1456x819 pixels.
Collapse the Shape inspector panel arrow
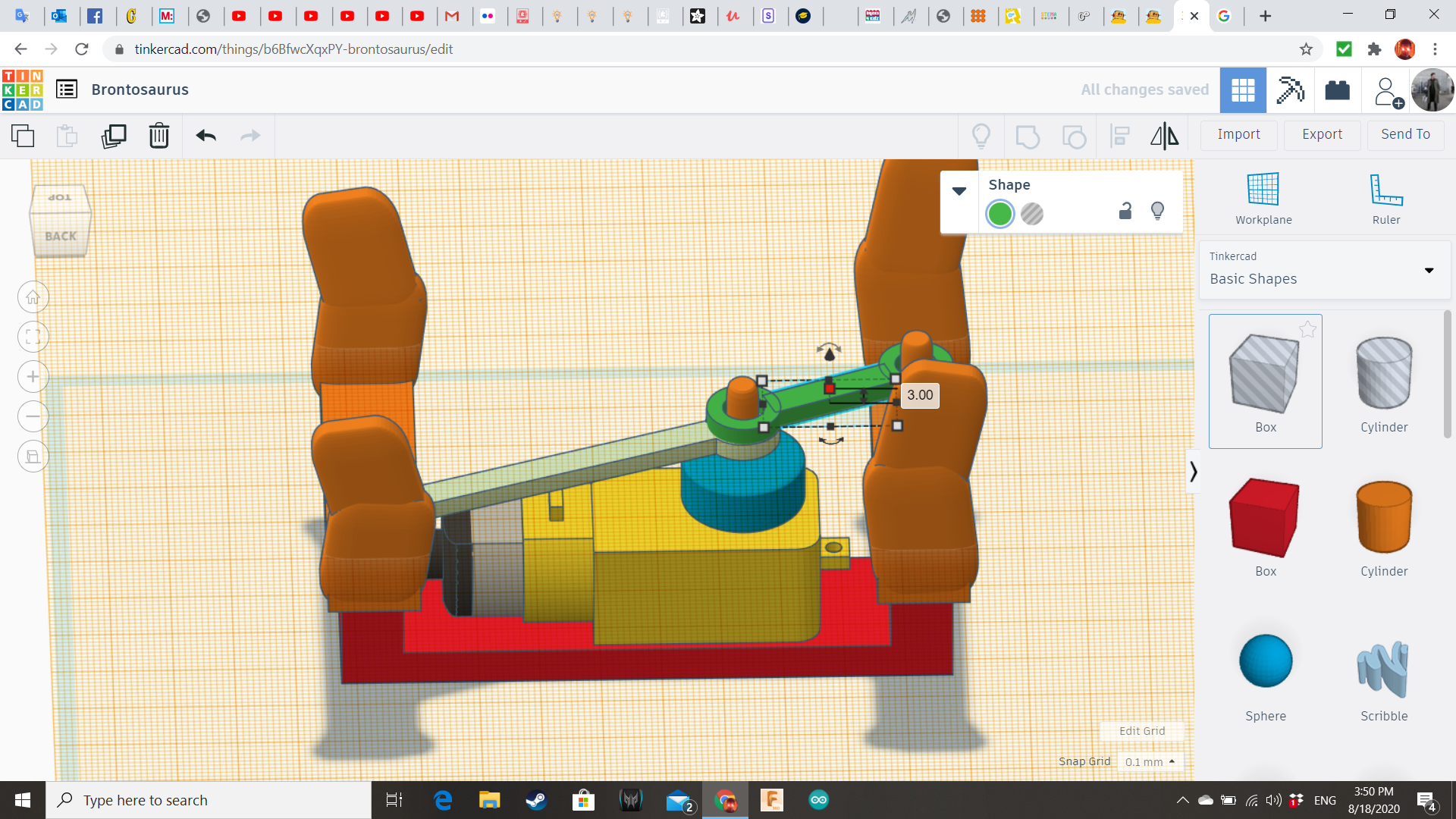(959, 191)
